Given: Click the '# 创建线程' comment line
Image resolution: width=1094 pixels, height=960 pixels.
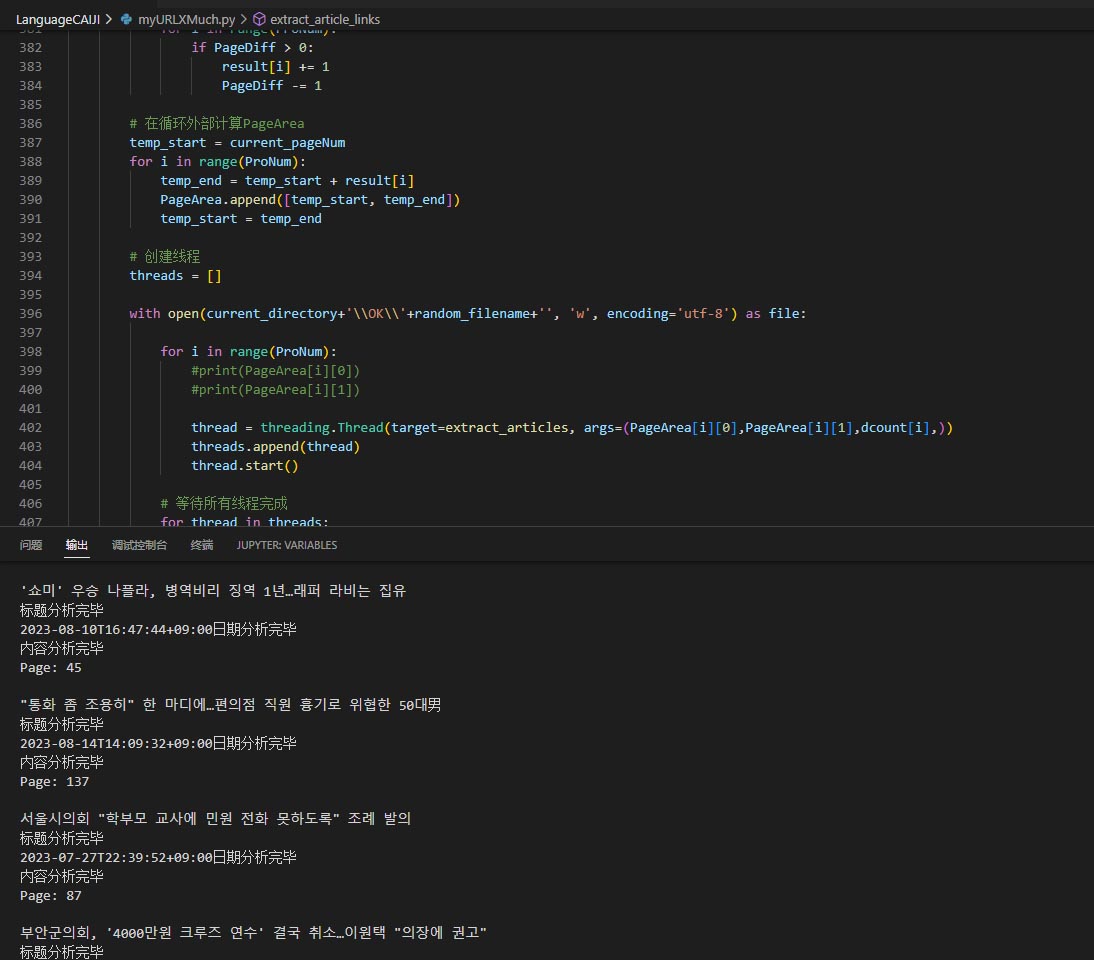Looking at the screenshot, I should coord(165,256).
